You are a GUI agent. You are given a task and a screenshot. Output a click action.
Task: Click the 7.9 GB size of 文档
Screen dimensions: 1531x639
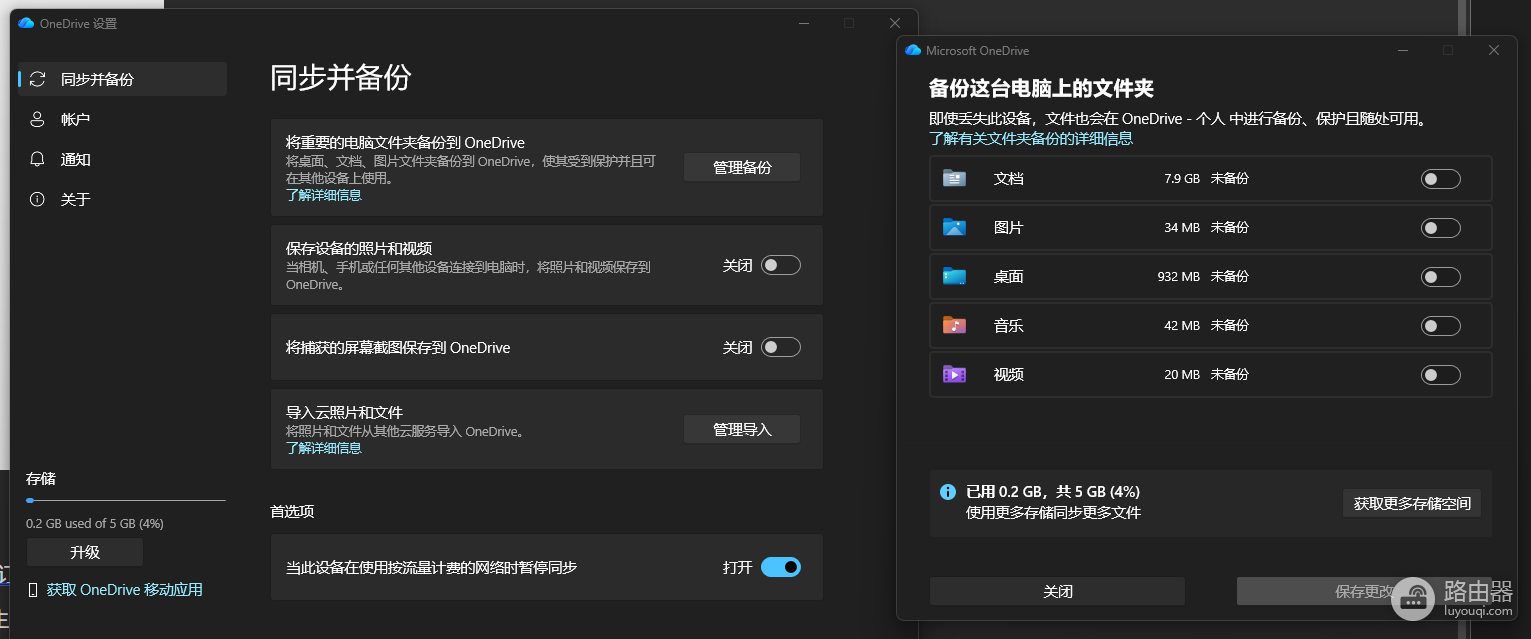(1182, 179)
